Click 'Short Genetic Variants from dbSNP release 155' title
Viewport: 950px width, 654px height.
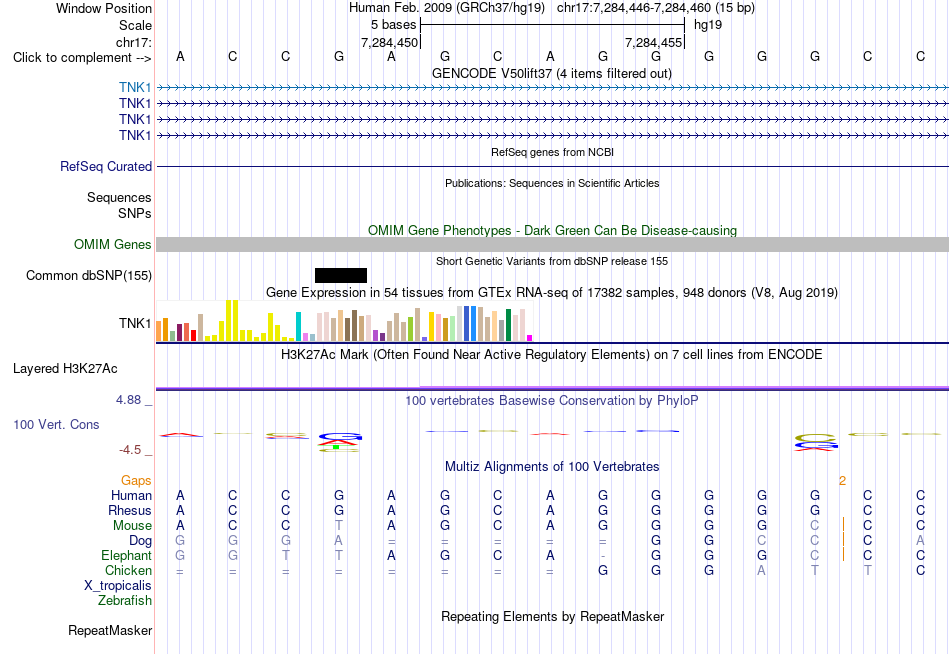coord(552,261)
